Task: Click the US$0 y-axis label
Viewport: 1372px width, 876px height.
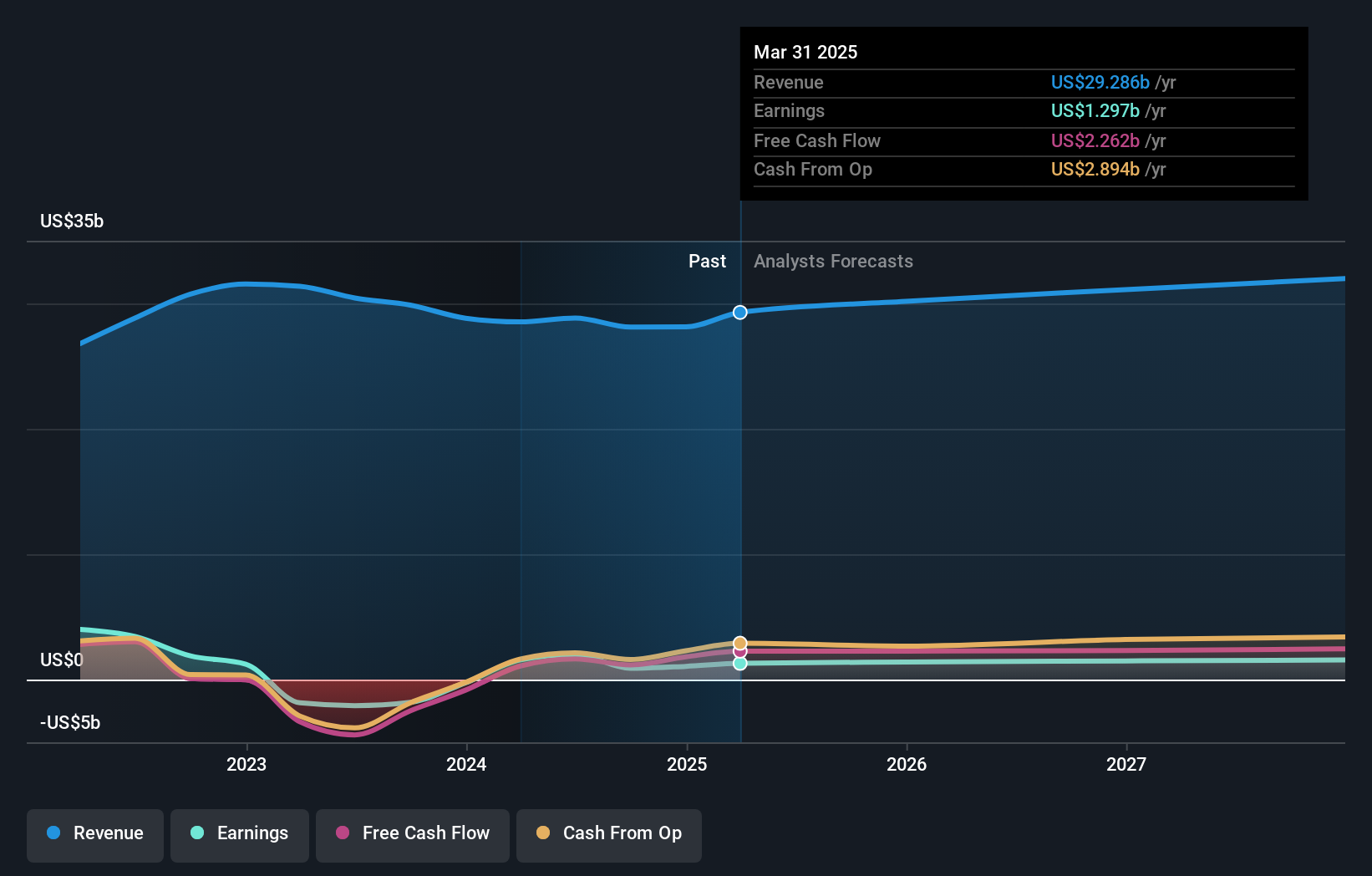Action: [62, 660]
